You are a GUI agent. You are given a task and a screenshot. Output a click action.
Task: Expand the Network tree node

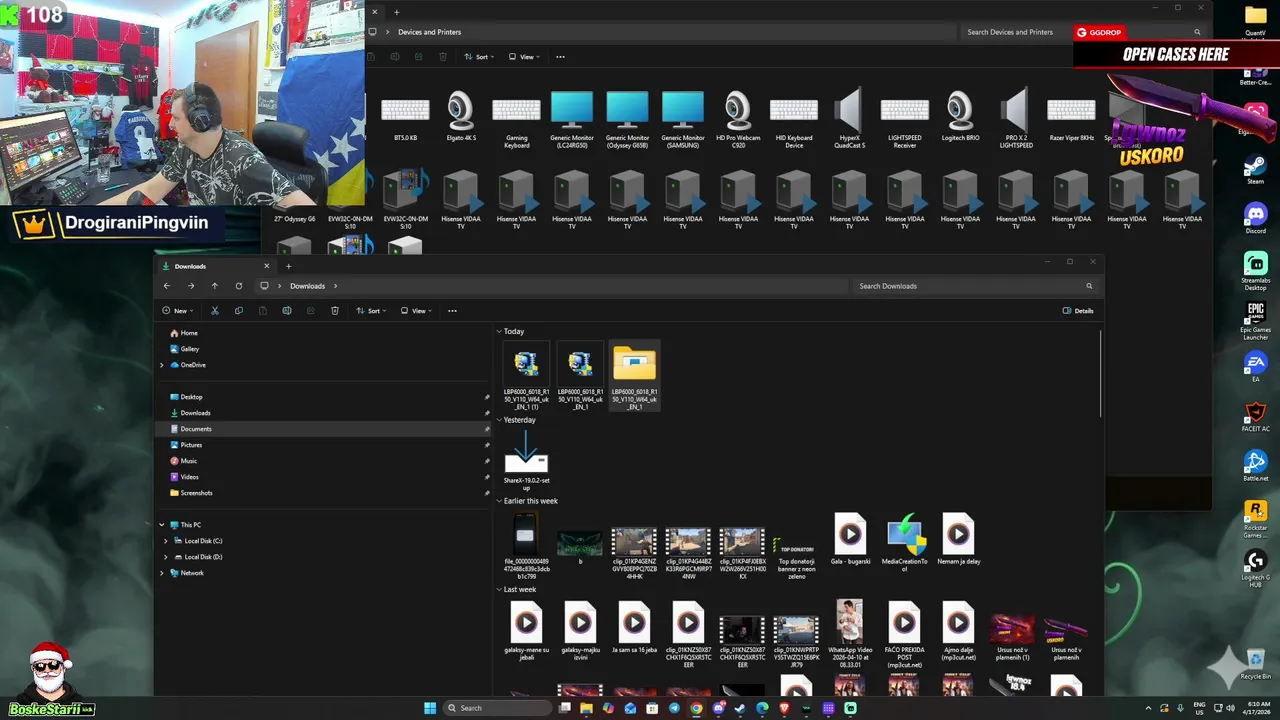pyautogui.click(x=162, y=573)
